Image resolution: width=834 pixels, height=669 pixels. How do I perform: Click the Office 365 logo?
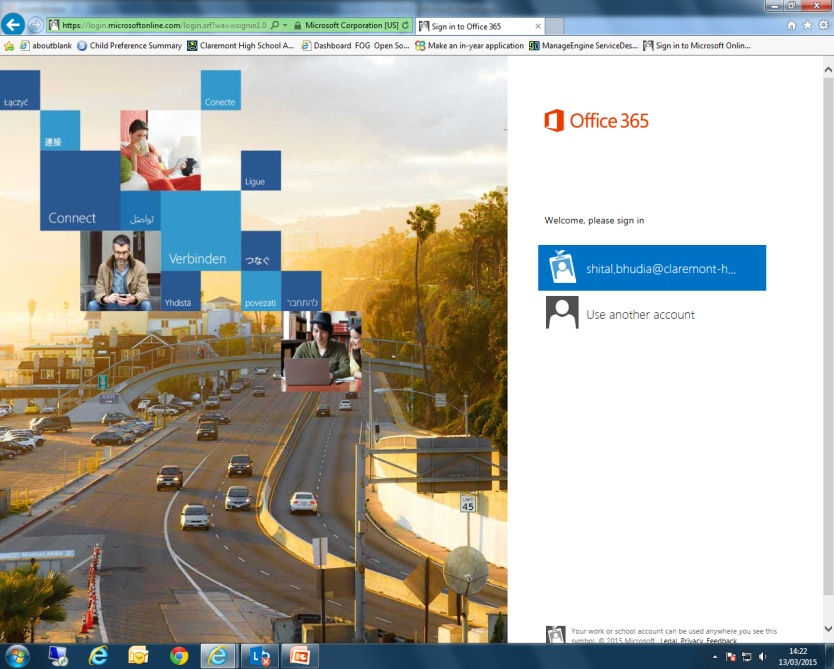click(x=596, y=121)
